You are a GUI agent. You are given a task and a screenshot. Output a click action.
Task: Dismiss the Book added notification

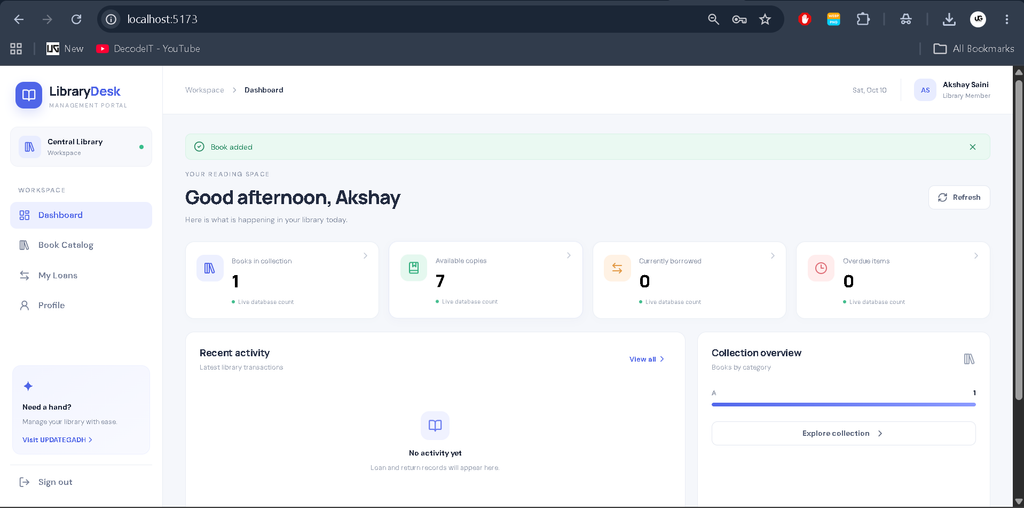pyautogui.click(x=972, y=147)
